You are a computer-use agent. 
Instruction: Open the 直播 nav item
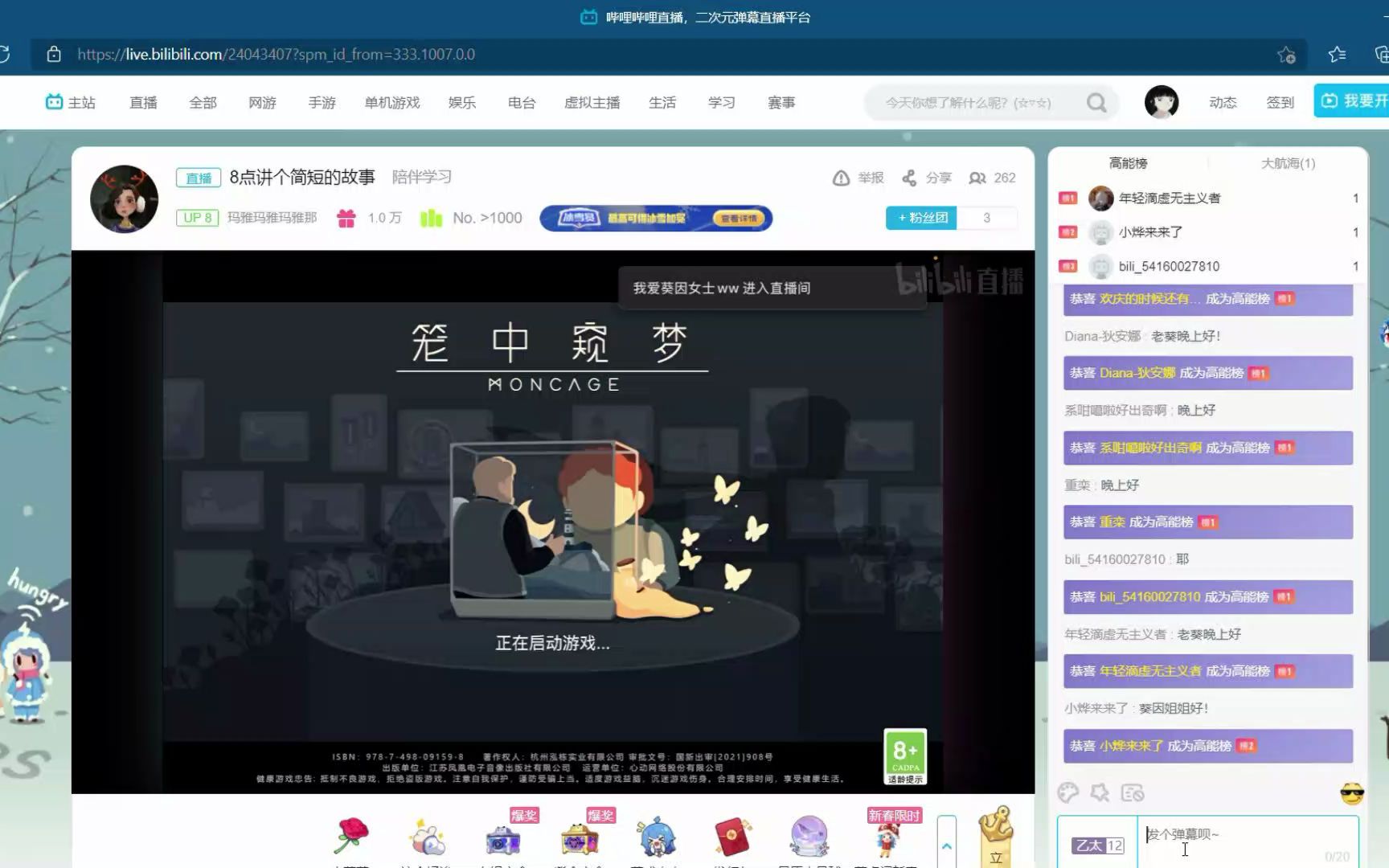143,102
